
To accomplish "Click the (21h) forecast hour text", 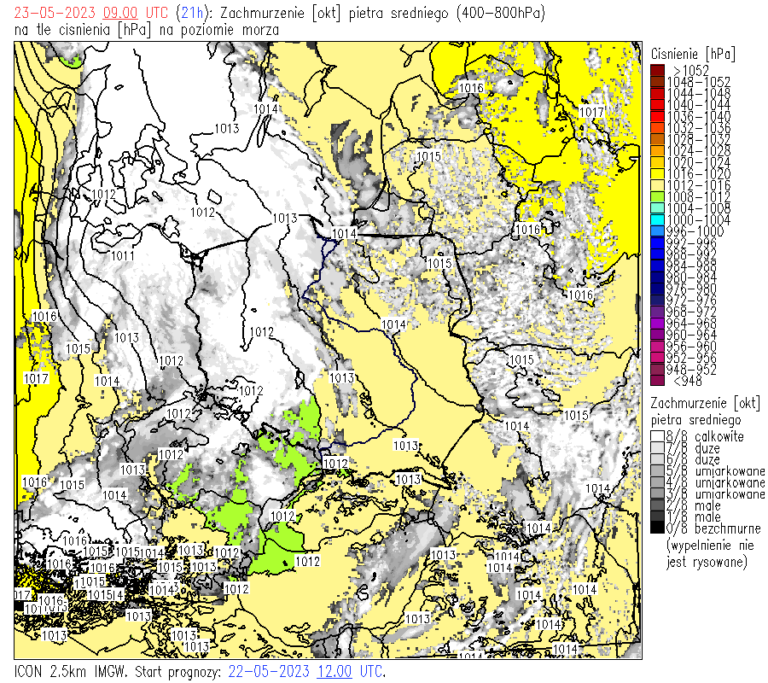I will tap(190, 12).
